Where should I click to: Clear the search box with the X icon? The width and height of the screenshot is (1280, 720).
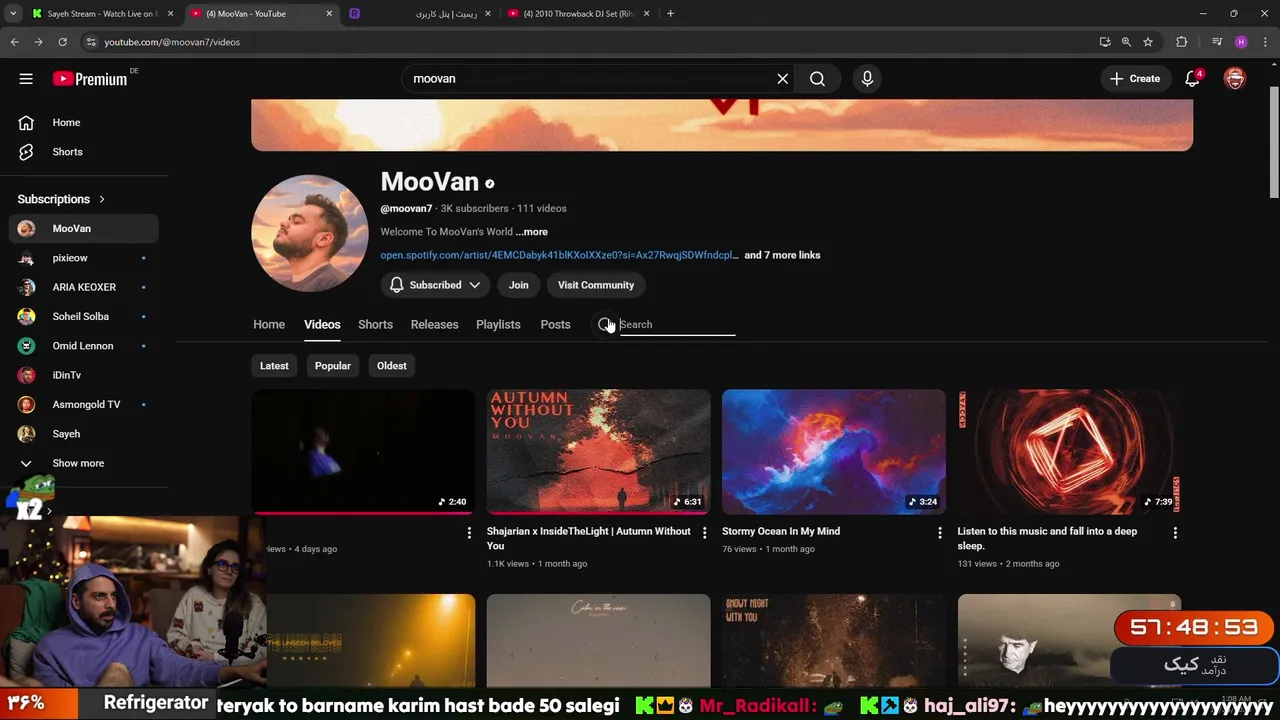click(783, 79)
